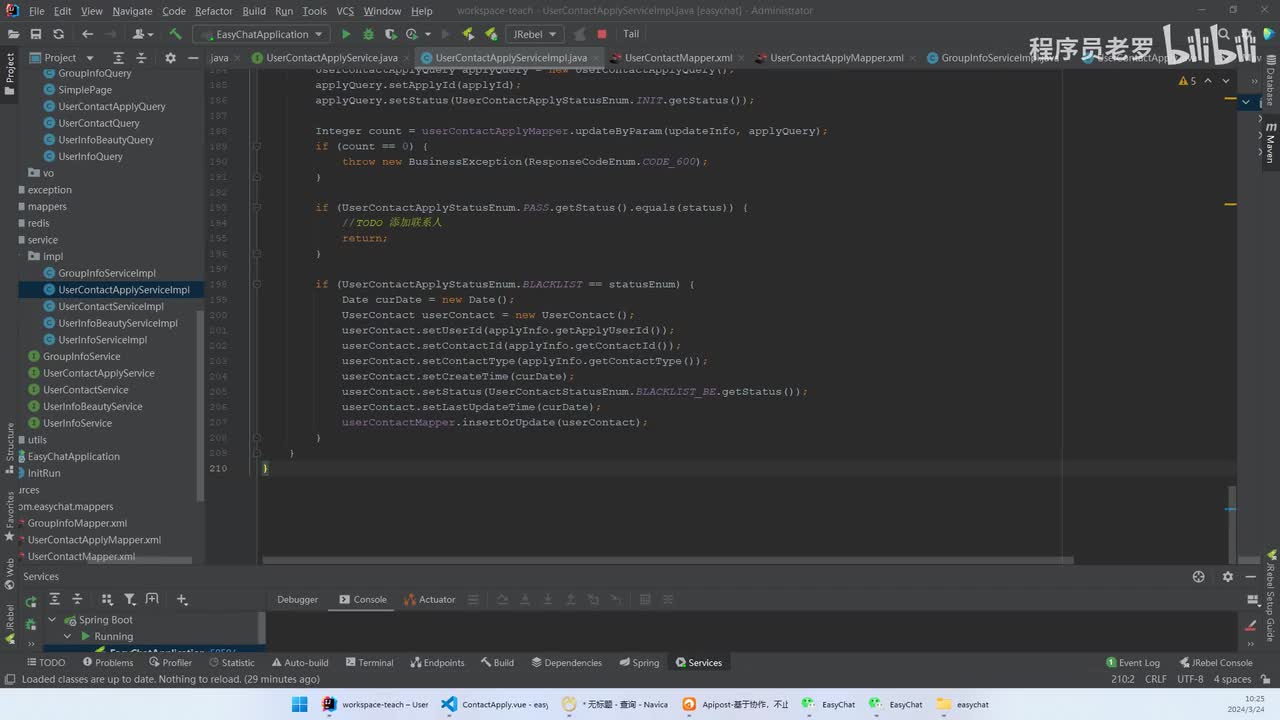Open the Terminal tool window

(368, 663)
